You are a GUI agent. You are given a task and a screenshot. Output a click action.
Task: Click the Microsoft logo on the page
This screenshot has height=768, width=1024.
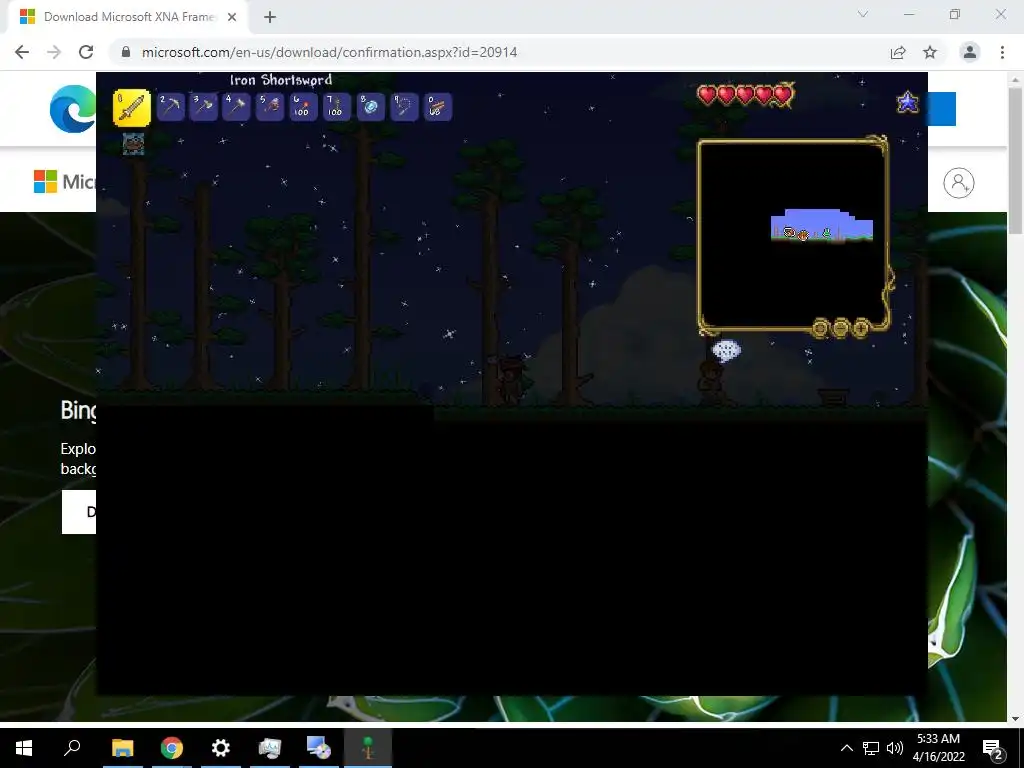65,182
